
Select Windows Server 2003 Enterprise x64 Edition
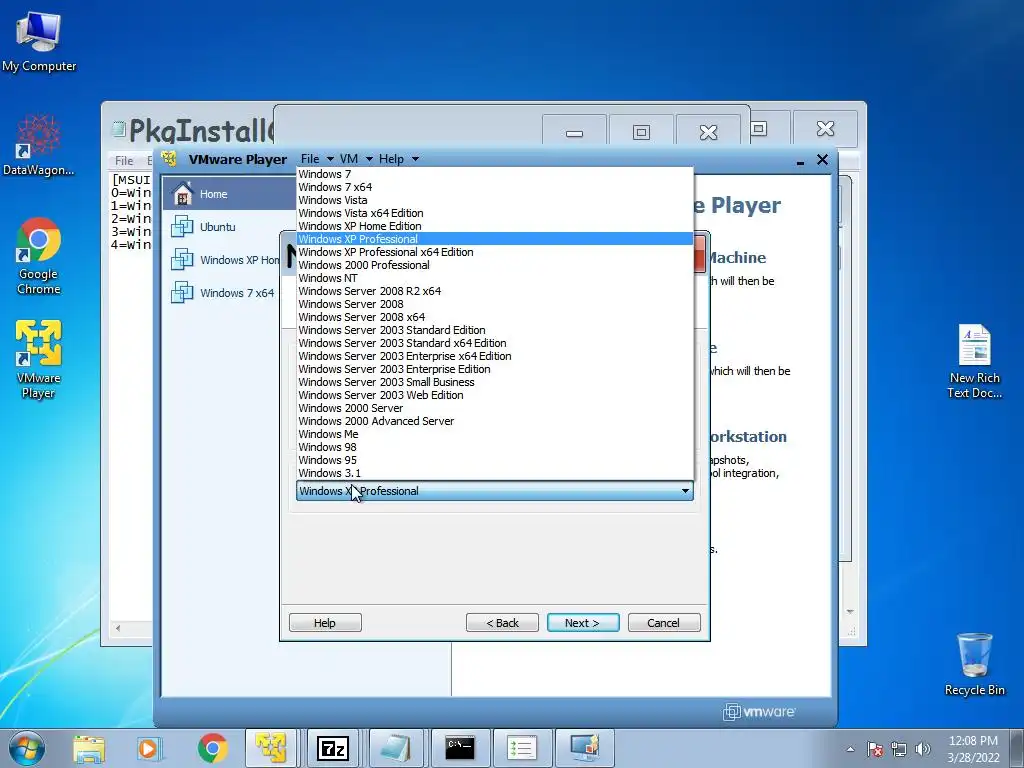coord(494,357)
